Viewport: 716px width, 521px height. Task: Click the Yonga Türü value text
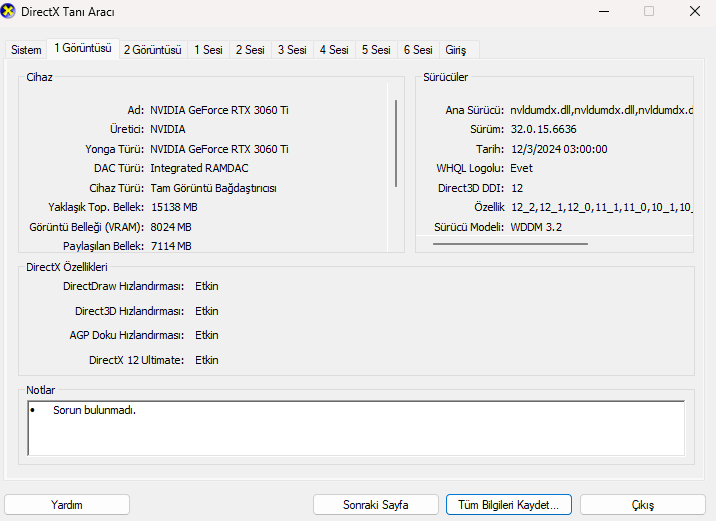click(219, 149)
